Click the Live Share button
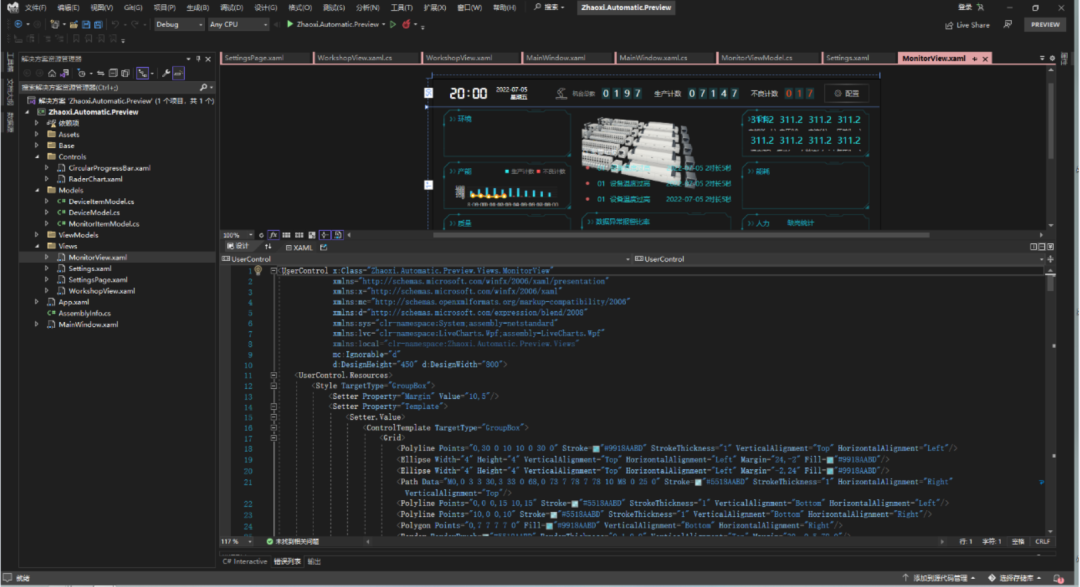Screen dimensions: 1080x587 (x=967, y=25)
